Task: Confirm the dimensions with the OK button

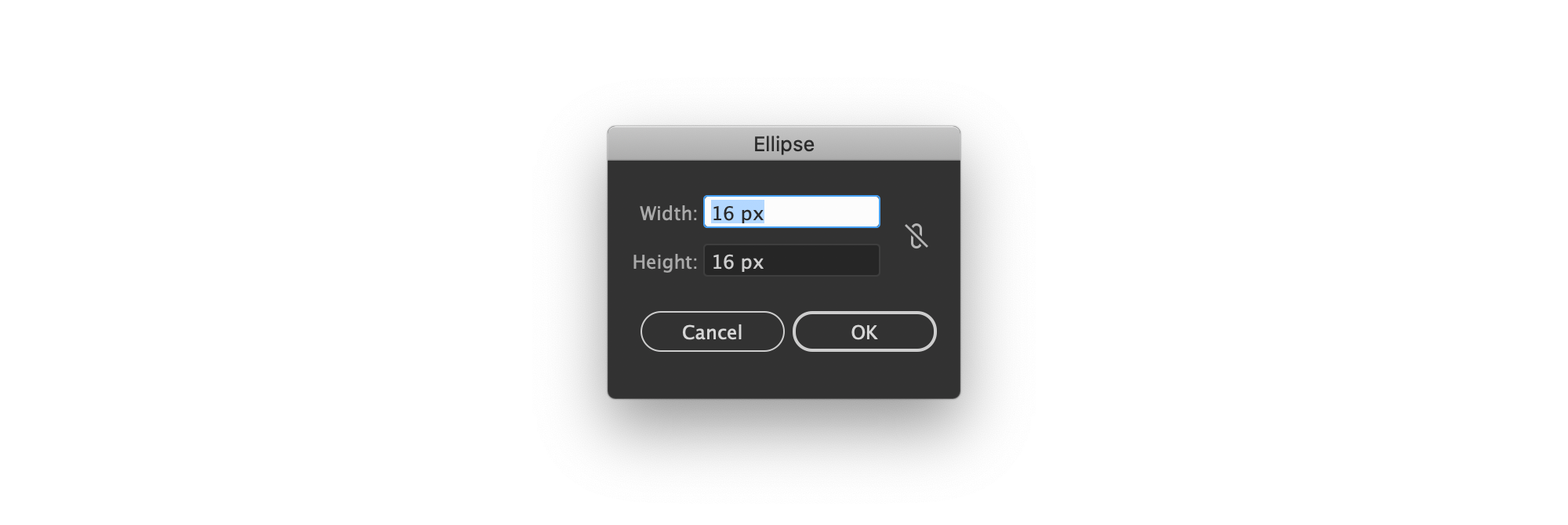Action: (864, 331)
